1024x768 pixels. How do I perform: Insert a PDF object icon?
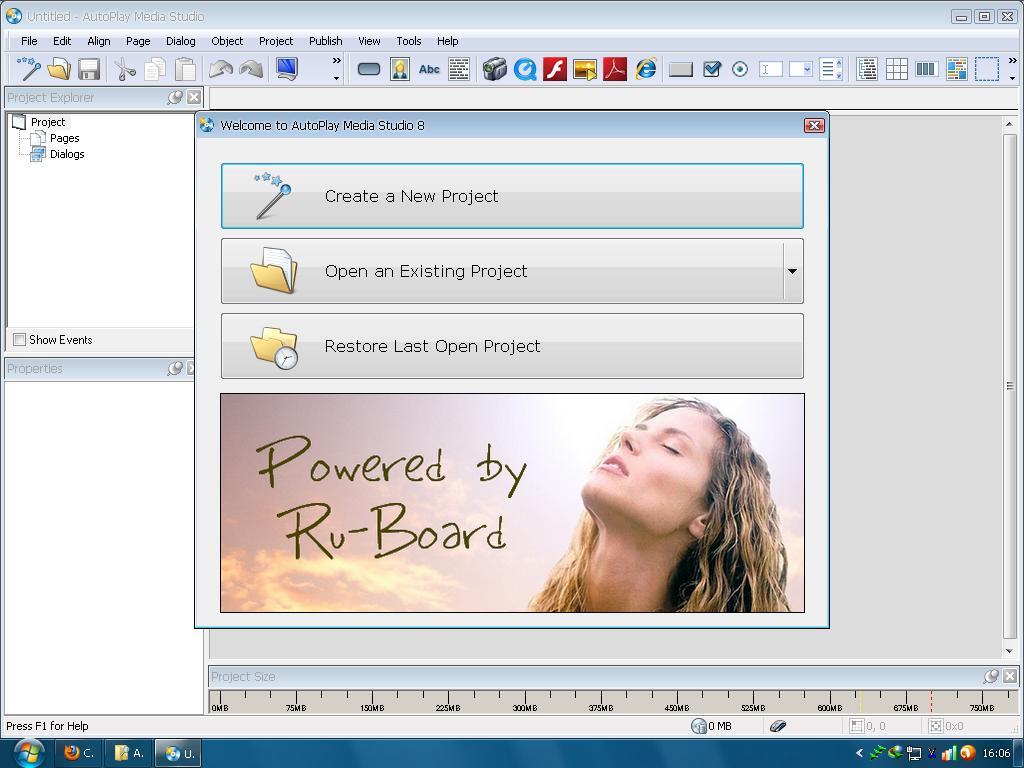tap(615, 69)
